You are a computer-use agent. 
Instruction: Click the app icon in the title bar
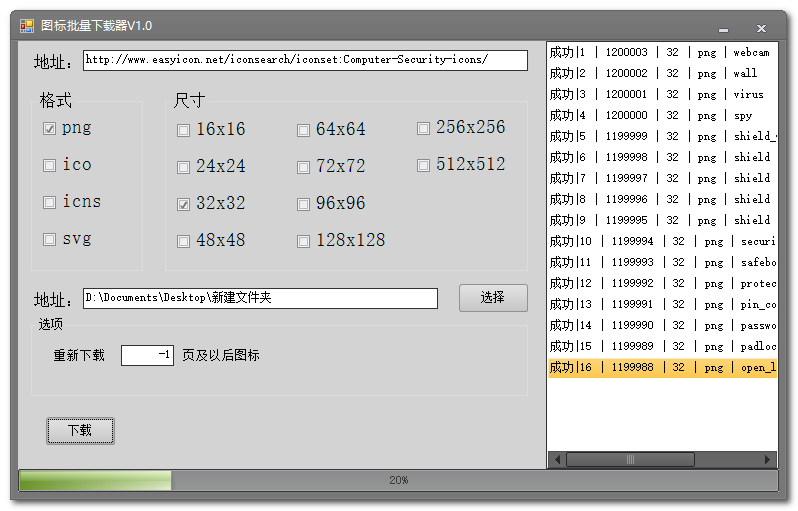tap(27, 26)
